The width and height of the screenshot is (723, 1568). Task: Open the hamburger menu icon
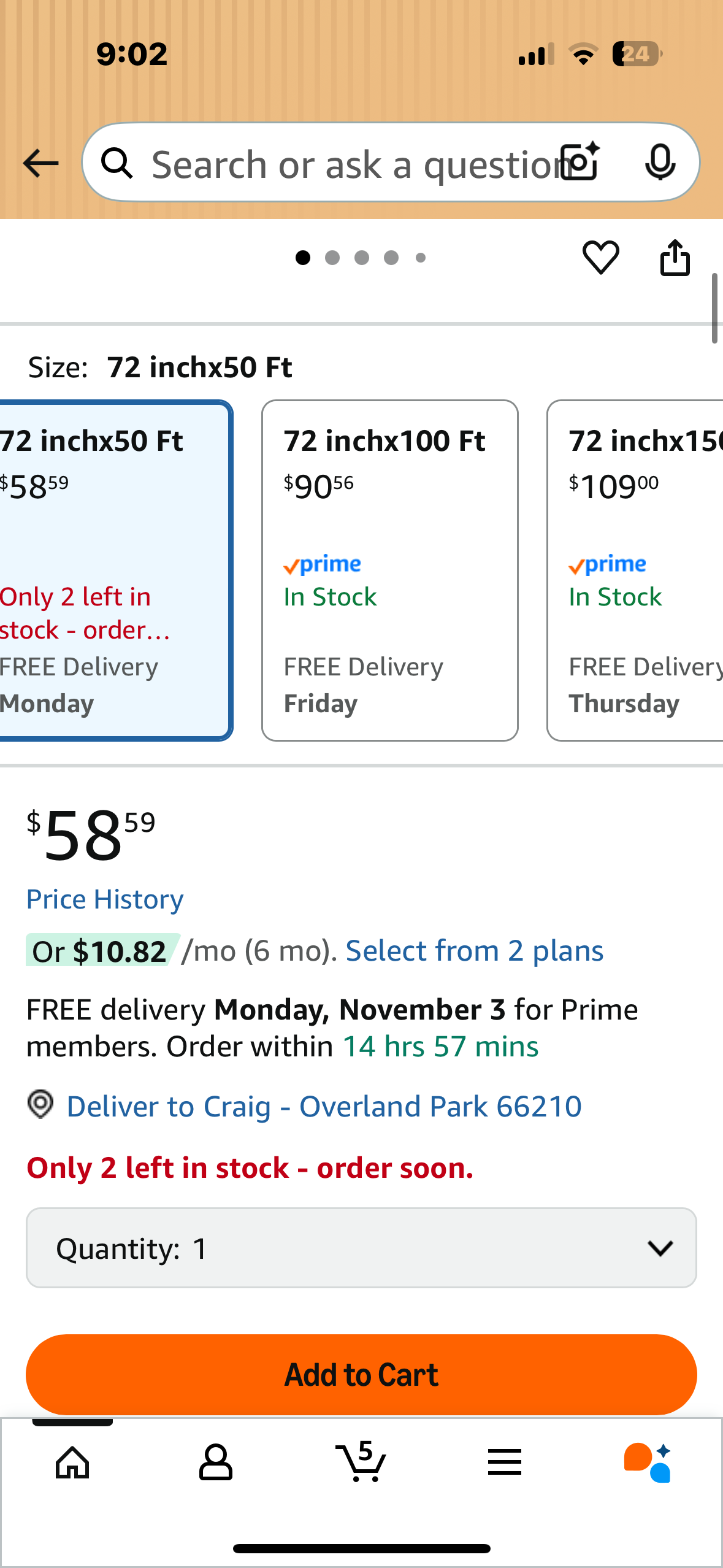click(x=505, y=1462)
